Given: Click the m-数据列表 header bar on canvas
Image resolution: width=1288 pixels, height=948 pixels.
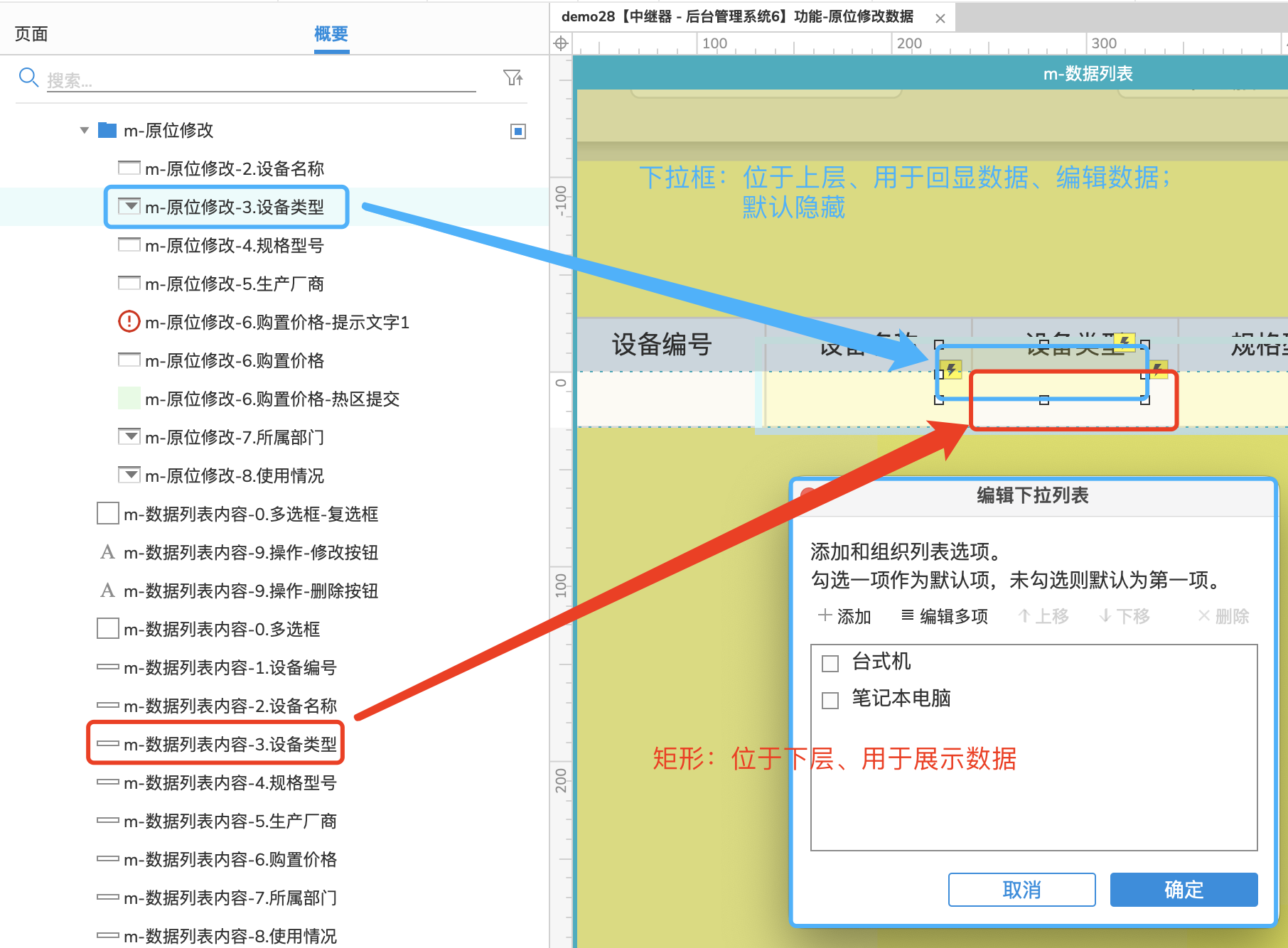Looking at the screenshot, I should click(x=930, y=73).
